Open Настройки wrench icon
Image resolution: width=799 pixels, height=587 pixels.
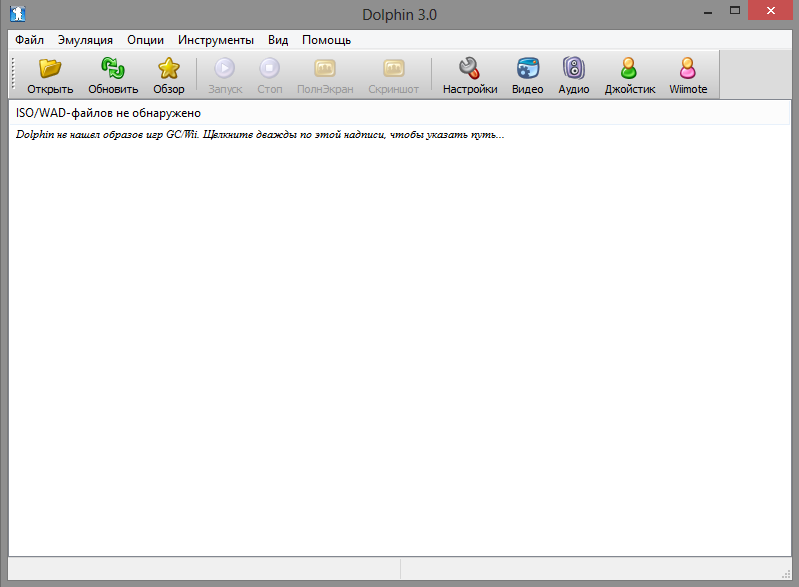pos(469,68)
